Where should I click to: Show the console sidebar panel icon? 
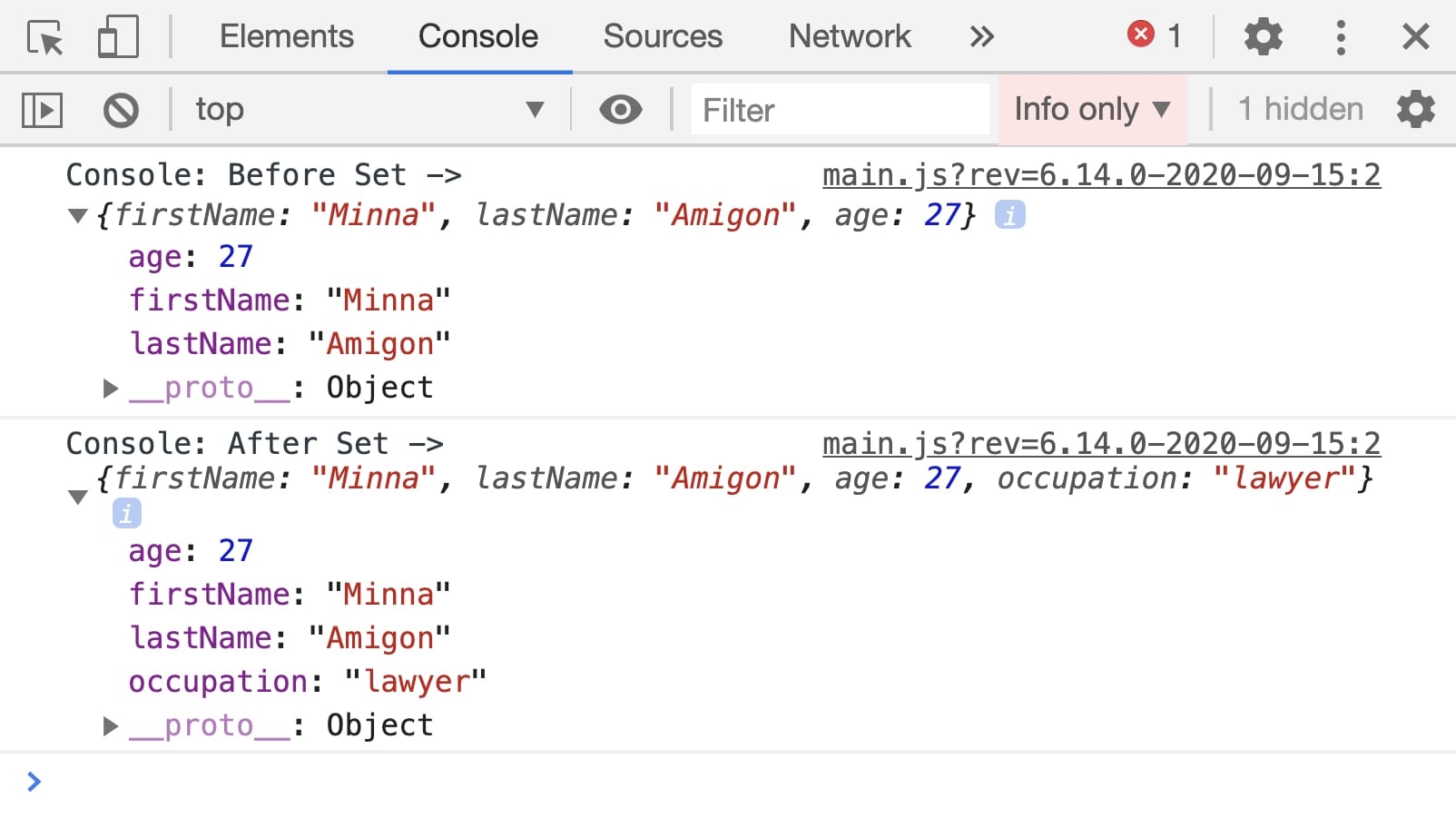pos(42,110)
